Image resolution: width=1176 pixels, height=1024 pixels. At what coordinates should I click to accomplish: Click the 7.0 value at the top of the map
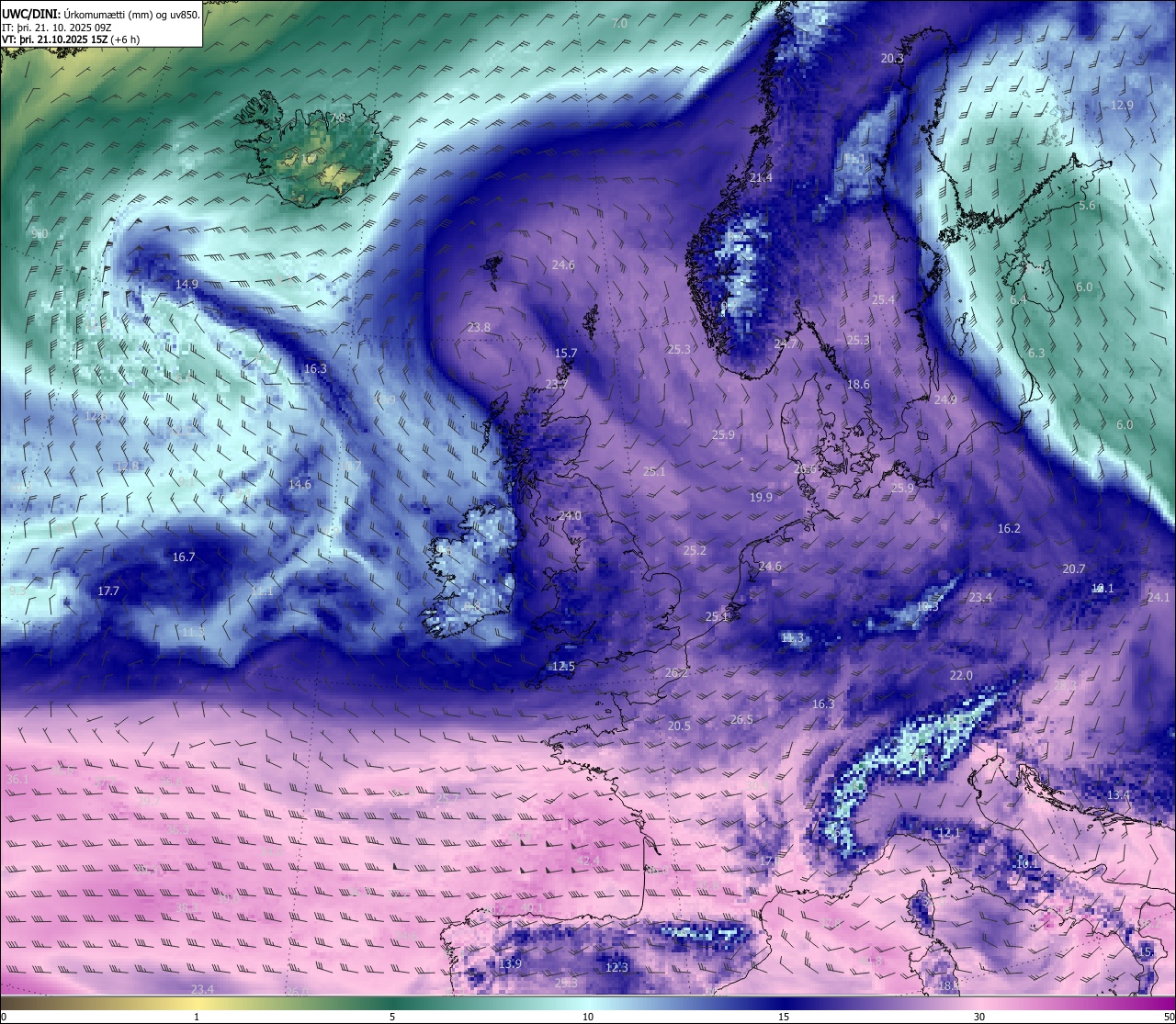(x=620, y=23)
